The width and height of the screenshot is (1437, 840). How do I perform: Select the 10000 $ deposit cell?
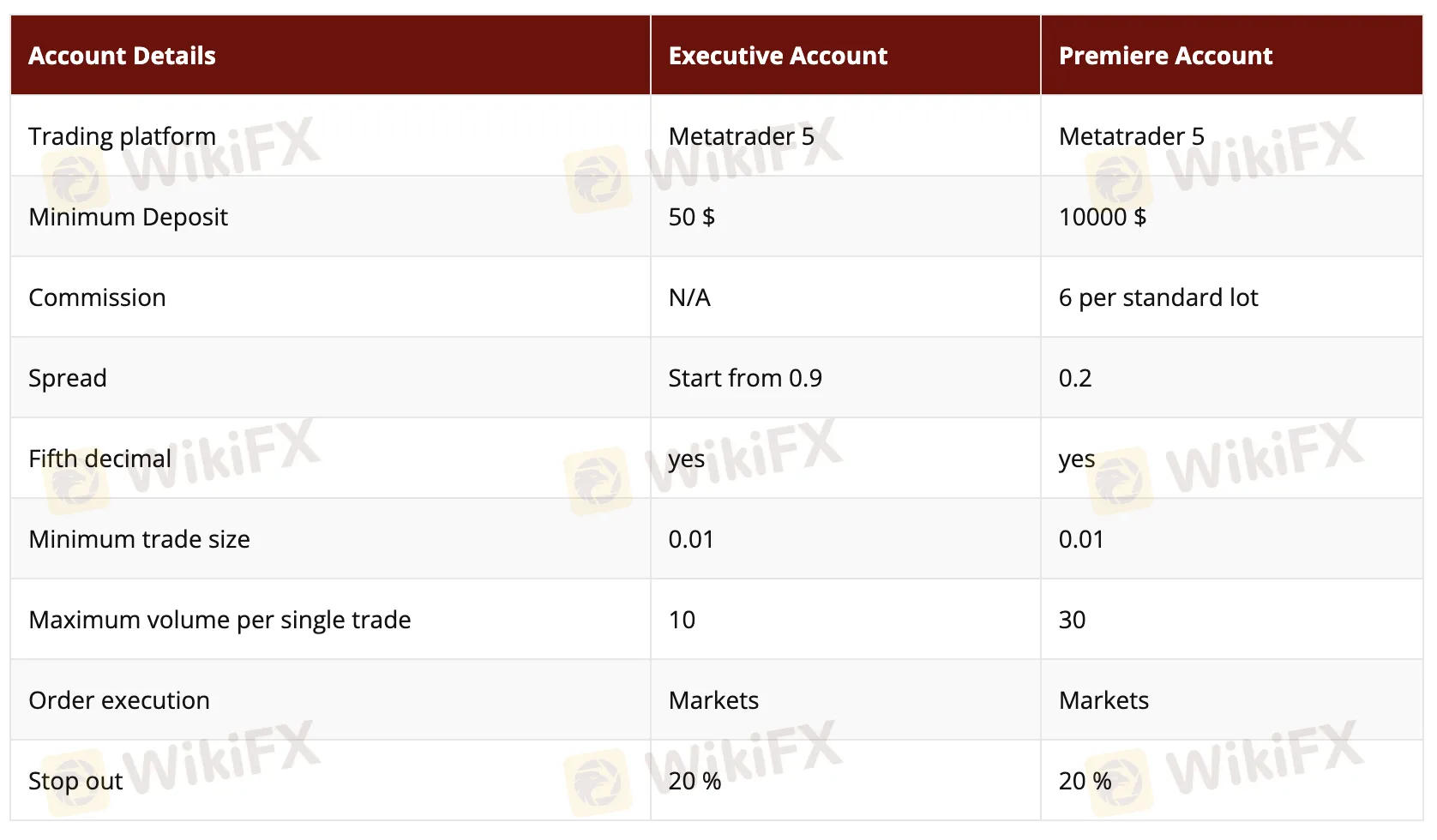[x=1102, y=217]
